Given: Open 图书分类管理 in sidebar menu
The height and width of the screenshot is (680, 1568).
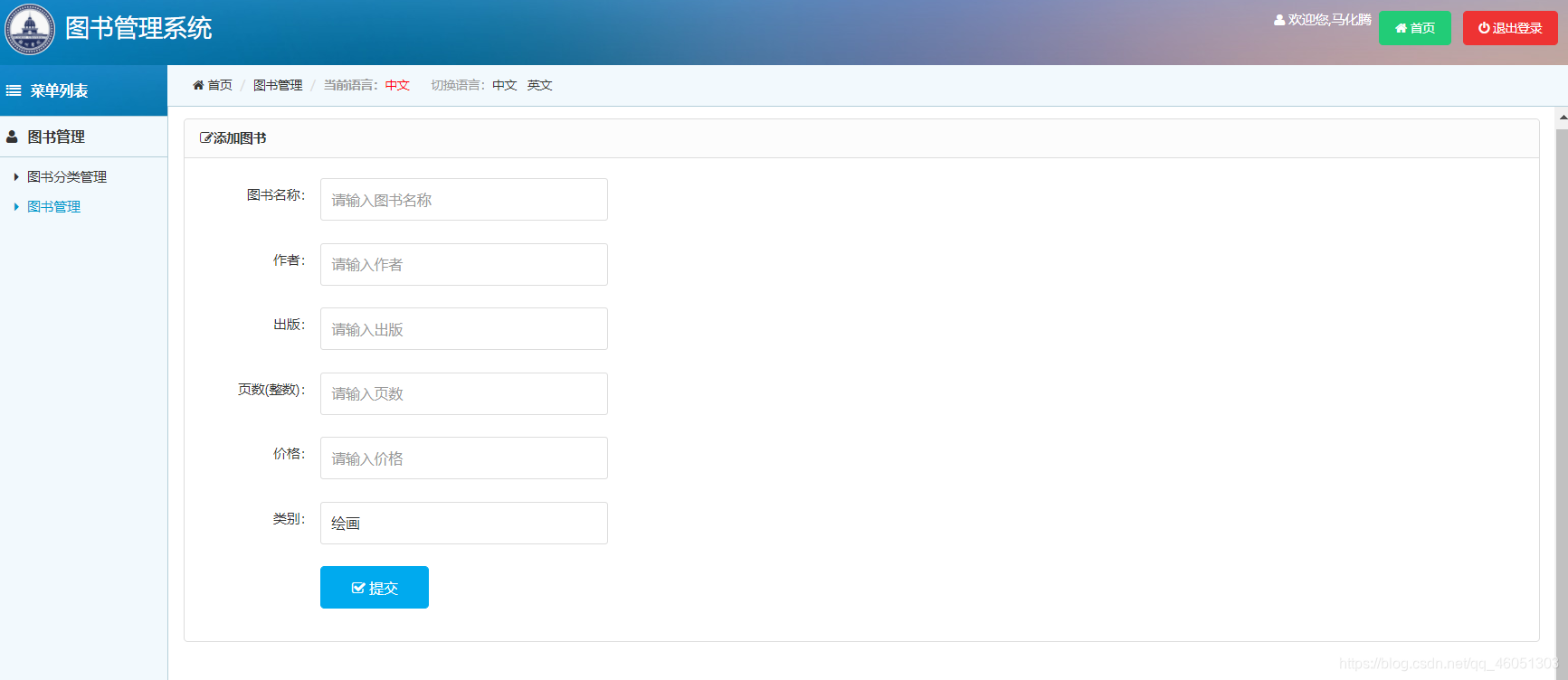Looking at the screenshot, I should coord(67,177).
